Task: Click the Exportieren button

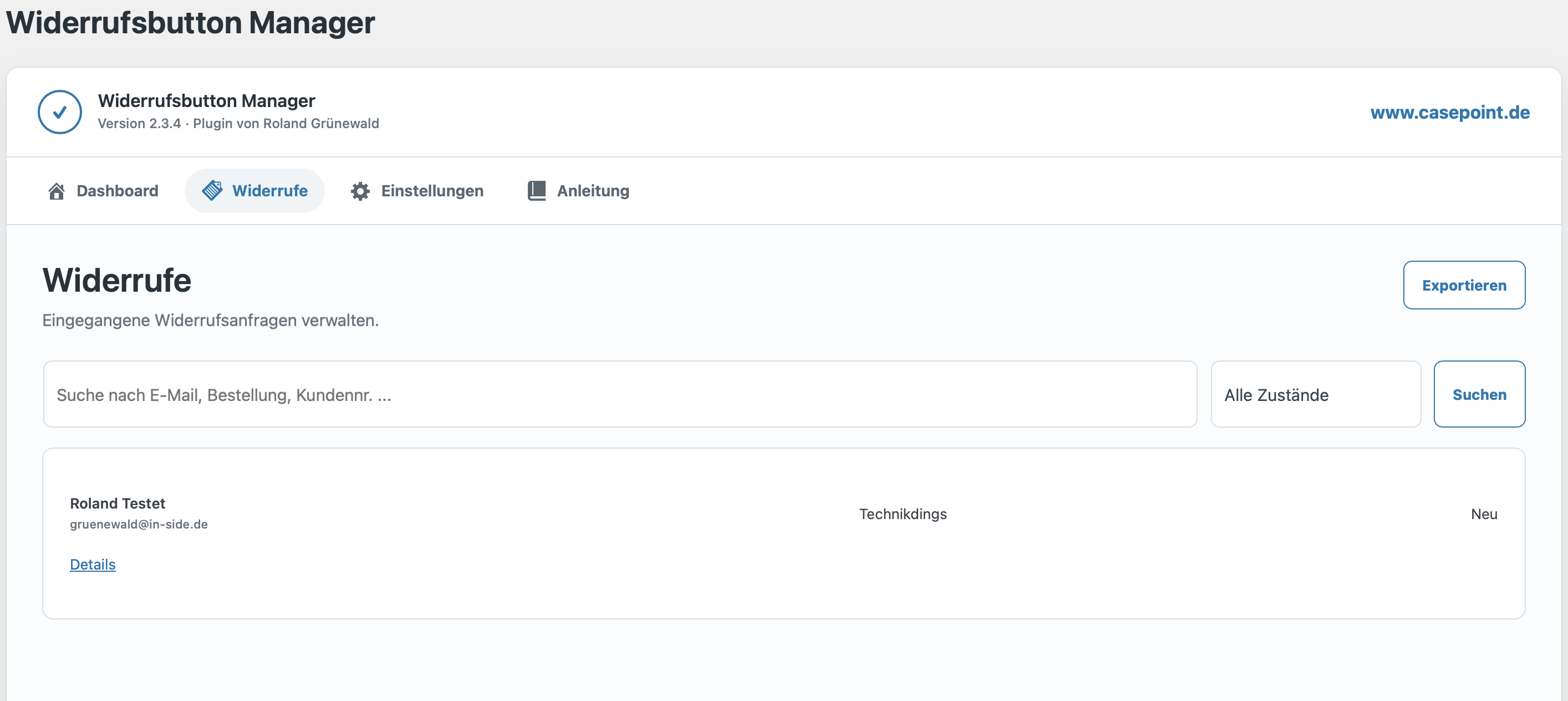Action: click(1464, 285)
